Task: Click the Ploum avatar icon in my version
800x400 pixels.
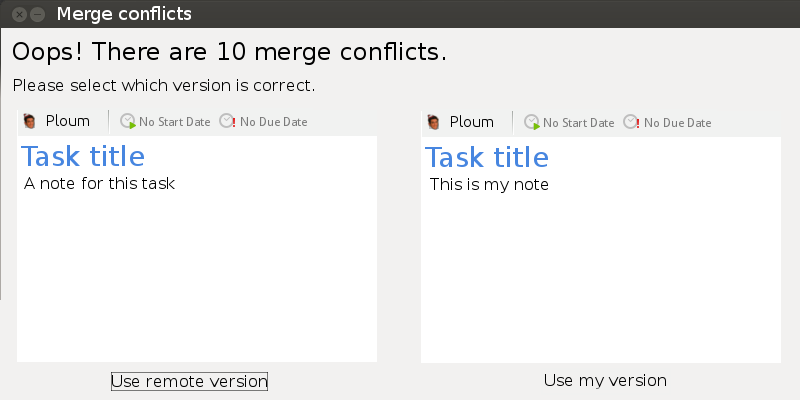Action: tap(434, 122)
